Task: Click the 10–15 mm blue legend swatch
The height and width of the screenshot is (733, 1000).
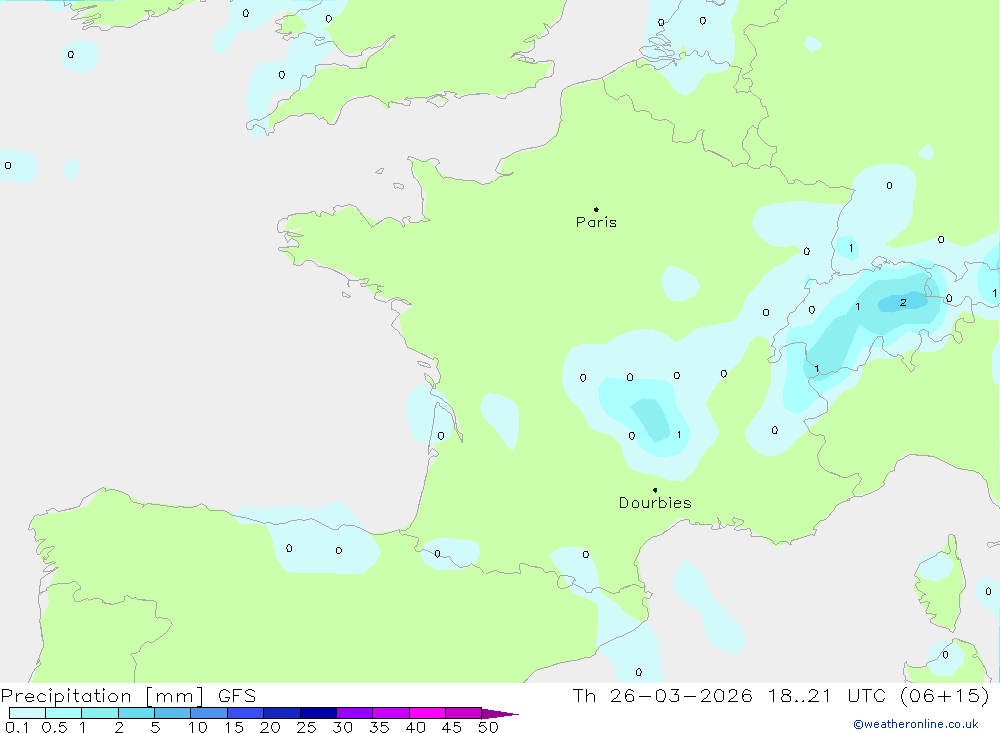Action: (209, 713)
